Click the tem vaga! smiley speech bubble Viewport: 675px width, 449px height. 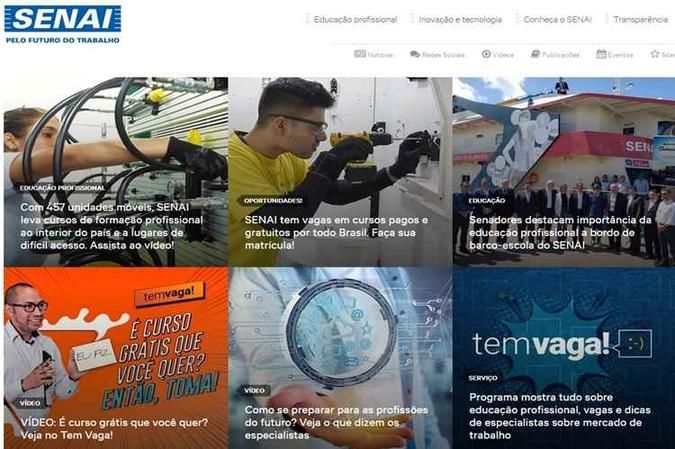635,344
